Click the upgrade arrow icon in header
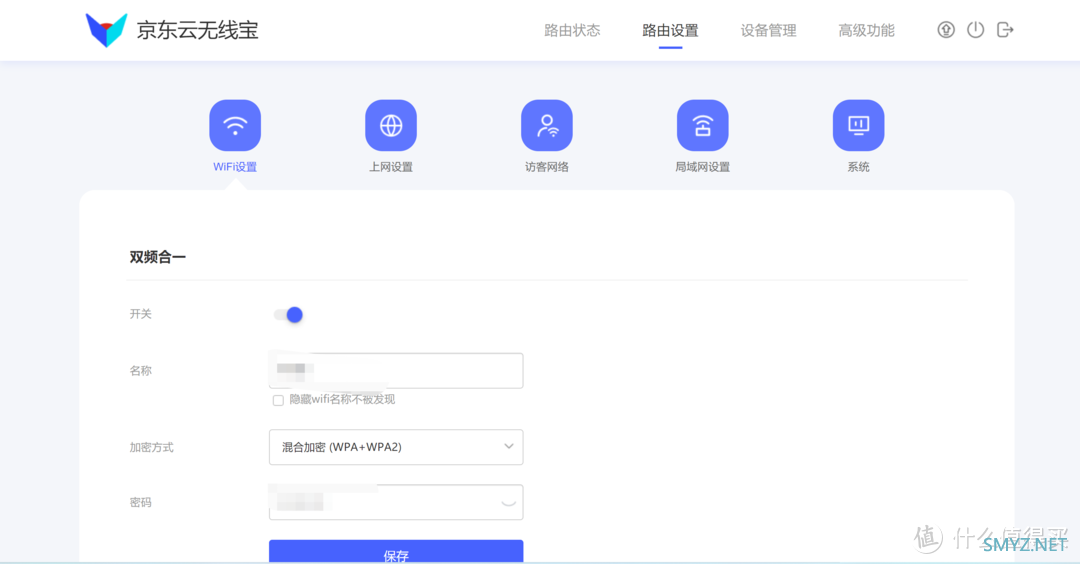The width and height of the screenshot is (1080, 564). (946, 30)
